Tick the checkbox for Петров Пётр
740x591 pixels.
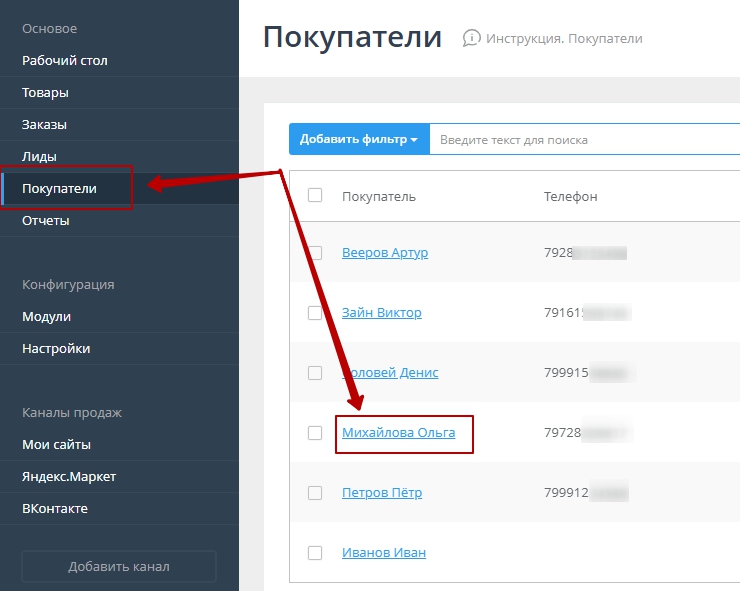pyautogui.click(x=315, y=493)
